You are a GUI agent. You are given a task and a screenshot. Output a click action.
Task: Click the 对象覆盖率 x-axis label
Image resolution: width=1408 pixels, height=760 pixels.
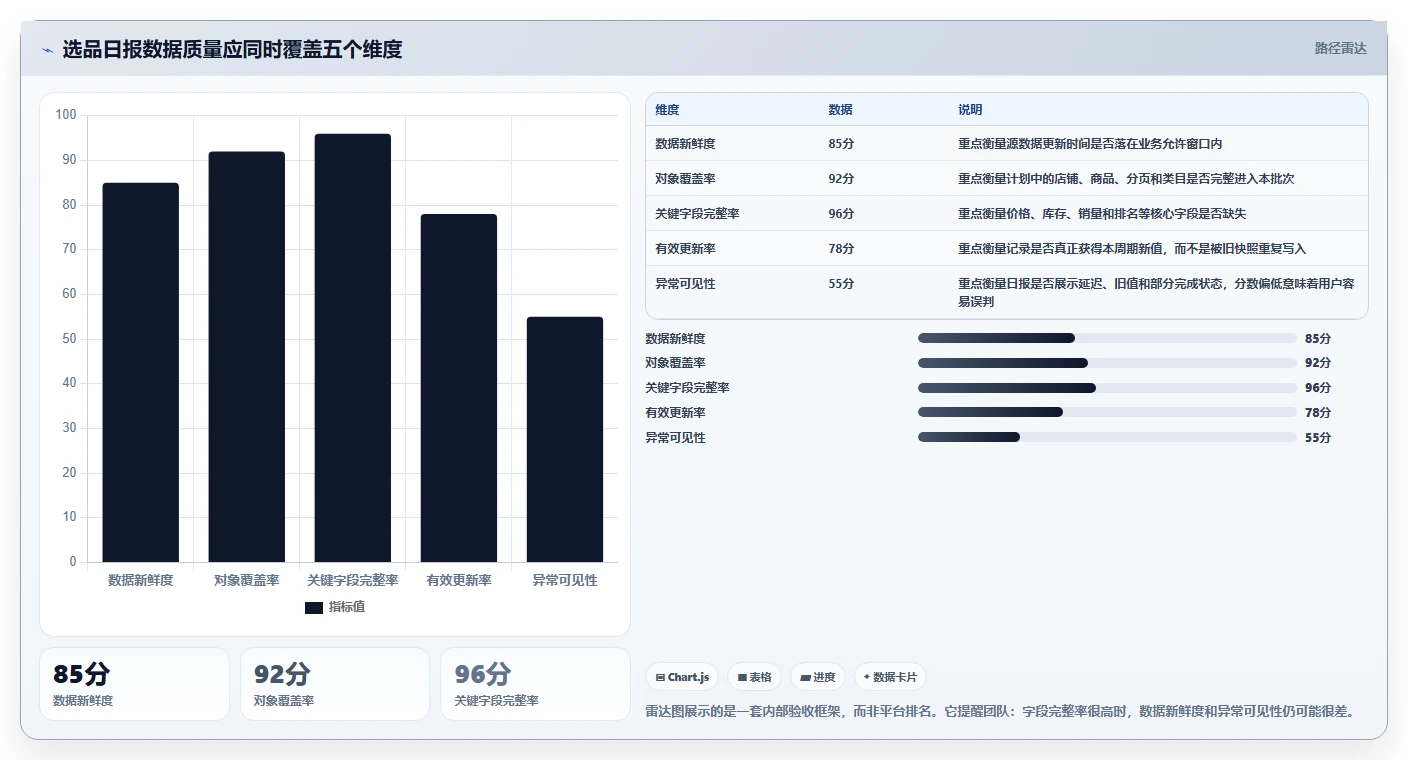click(x=247, y=580)
